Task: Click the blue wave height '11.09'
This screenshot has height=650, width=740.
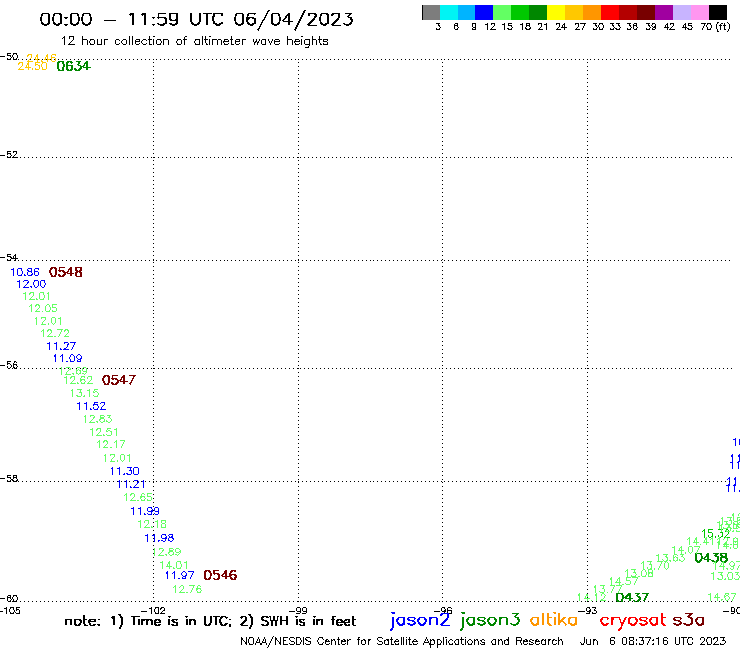Action: tap(67, 358)
